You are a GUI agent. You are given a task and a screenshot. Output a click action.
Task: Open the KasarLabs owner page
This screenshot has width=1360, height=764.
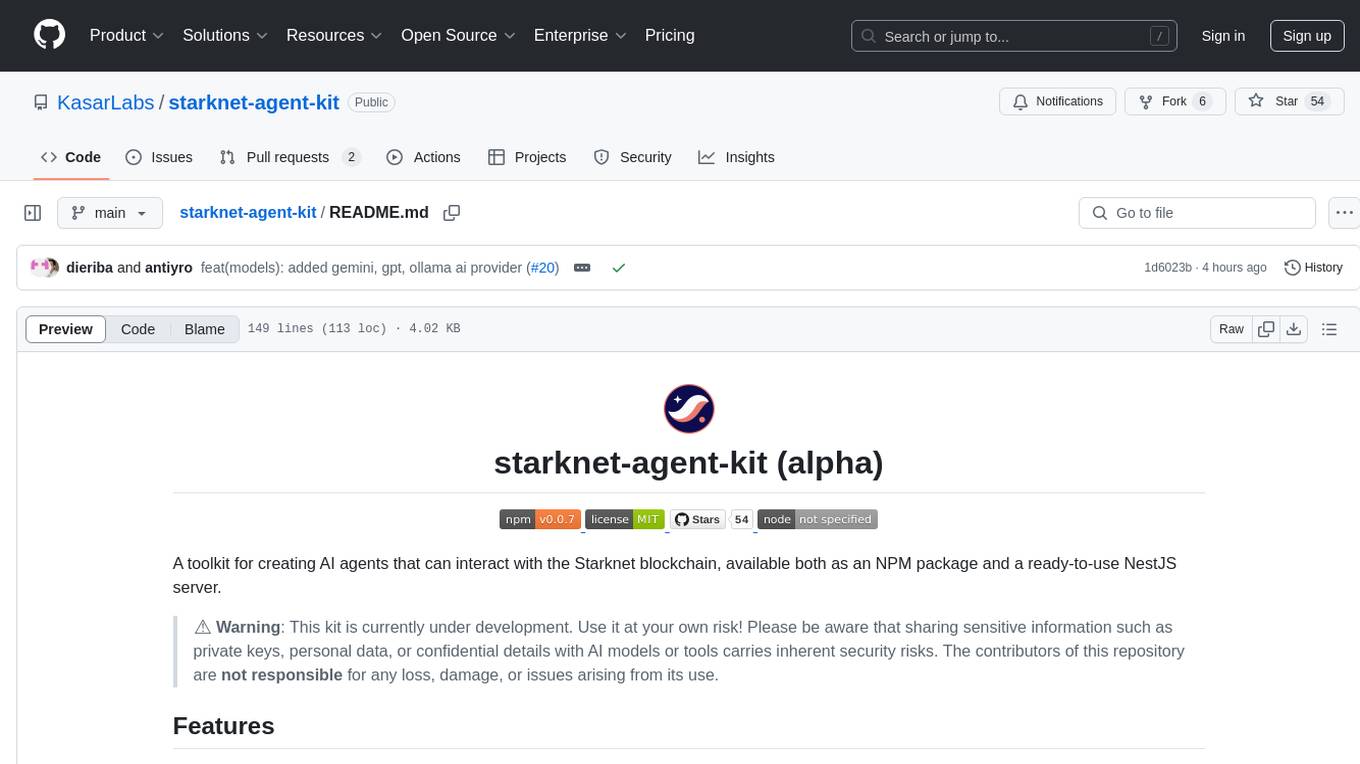pos(105,102)
